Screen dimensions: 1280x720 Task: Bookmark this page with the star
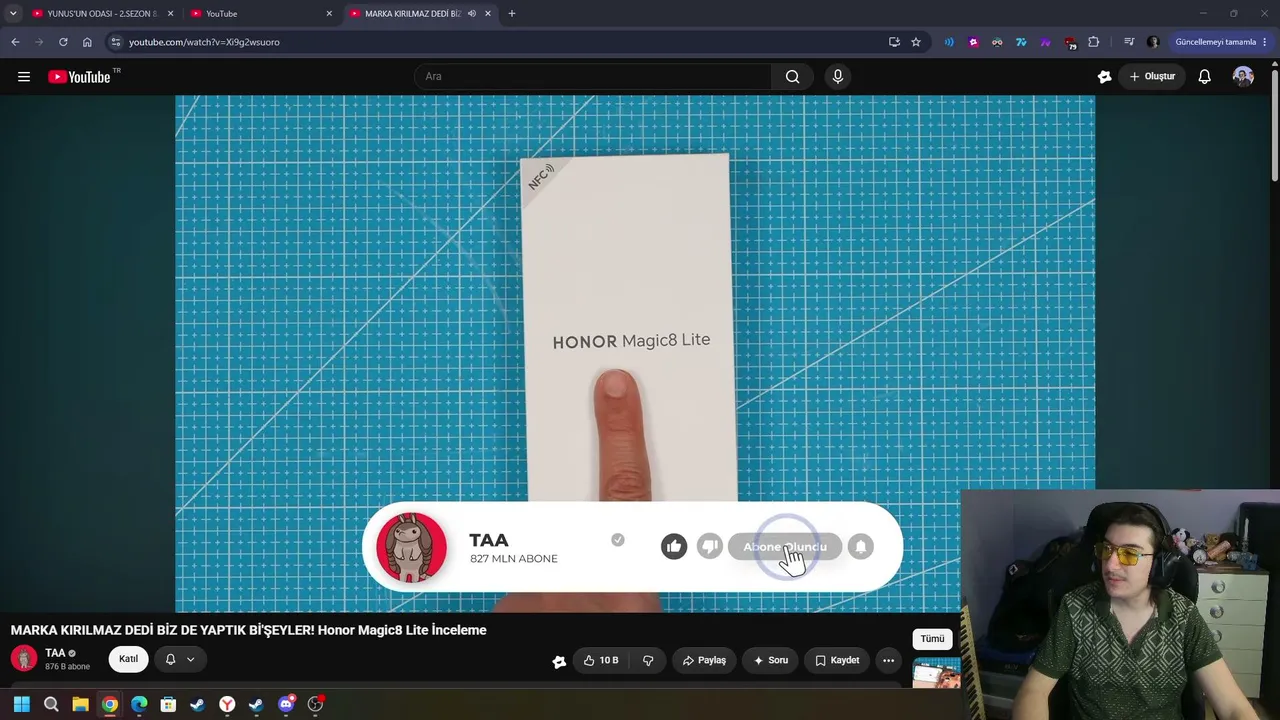click(915, 42)
